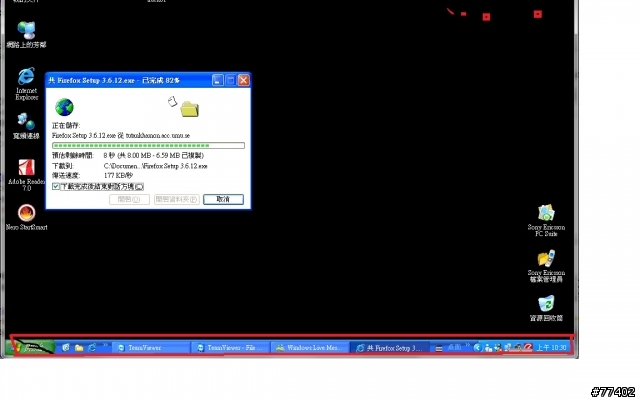Image resolution: width=640 pixels, height=400 pixels.
Task: Open the Nero StartSmart desktop icon
Action: (x=27, y=217)
